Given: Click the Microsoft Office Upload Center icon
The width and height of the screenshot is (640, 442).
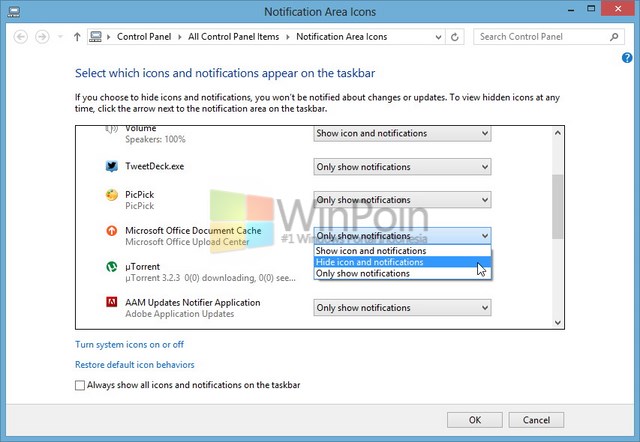Looking at the screenshot, I should (x=111, y=231).
